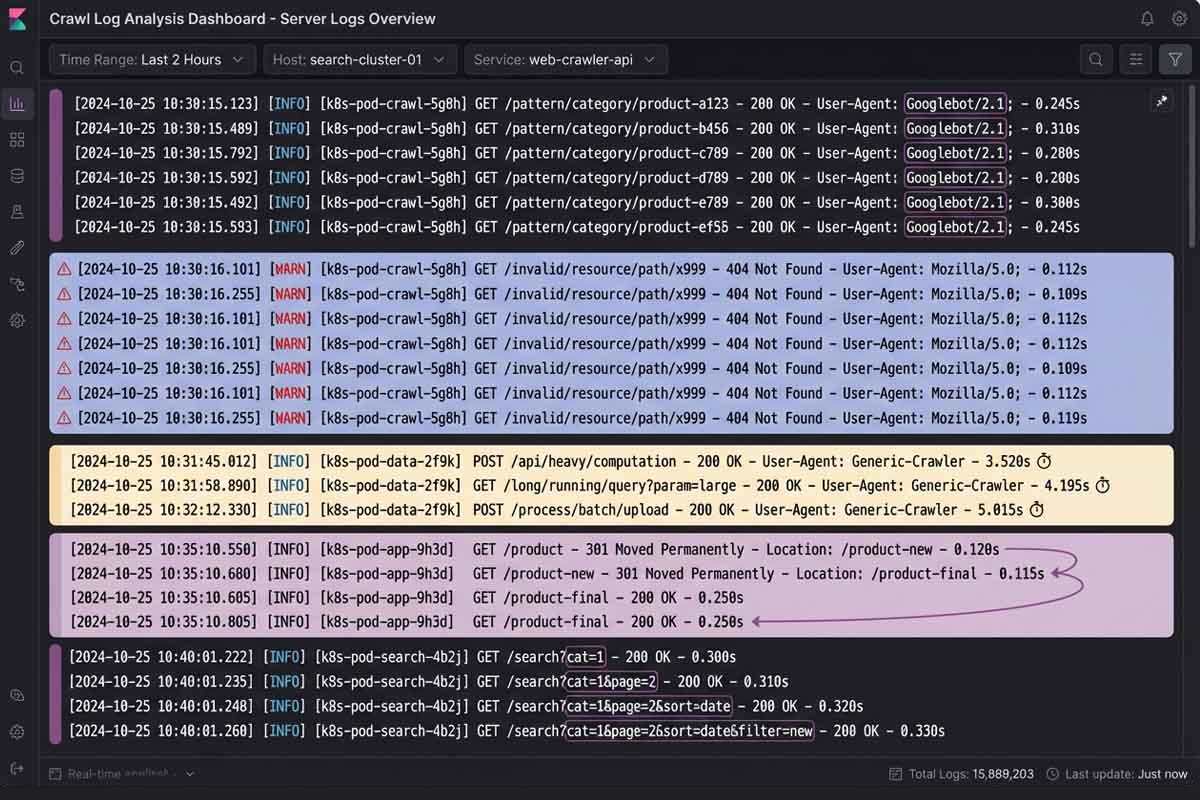The image size is (1200, 800).
Task: Open the Real-time dropdown in the status bar
Action: [x=189, y=774]
